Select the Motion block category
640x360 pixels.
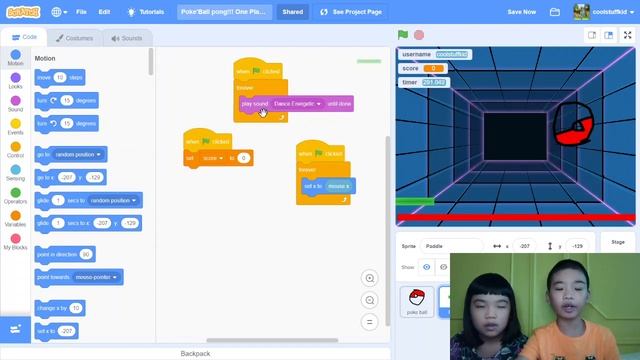16,58
